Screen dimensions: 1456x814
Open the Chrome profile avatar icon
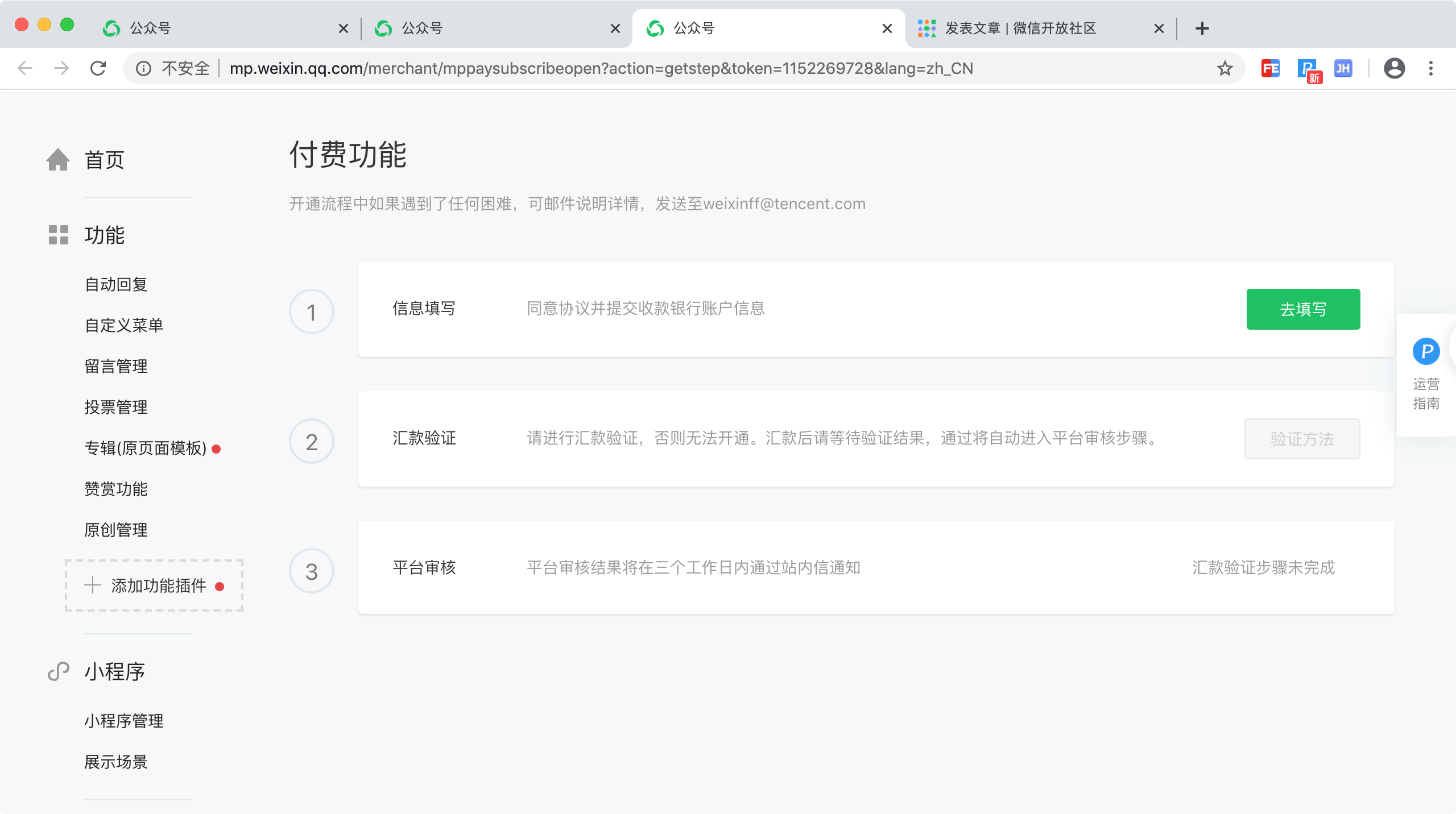1394,69
